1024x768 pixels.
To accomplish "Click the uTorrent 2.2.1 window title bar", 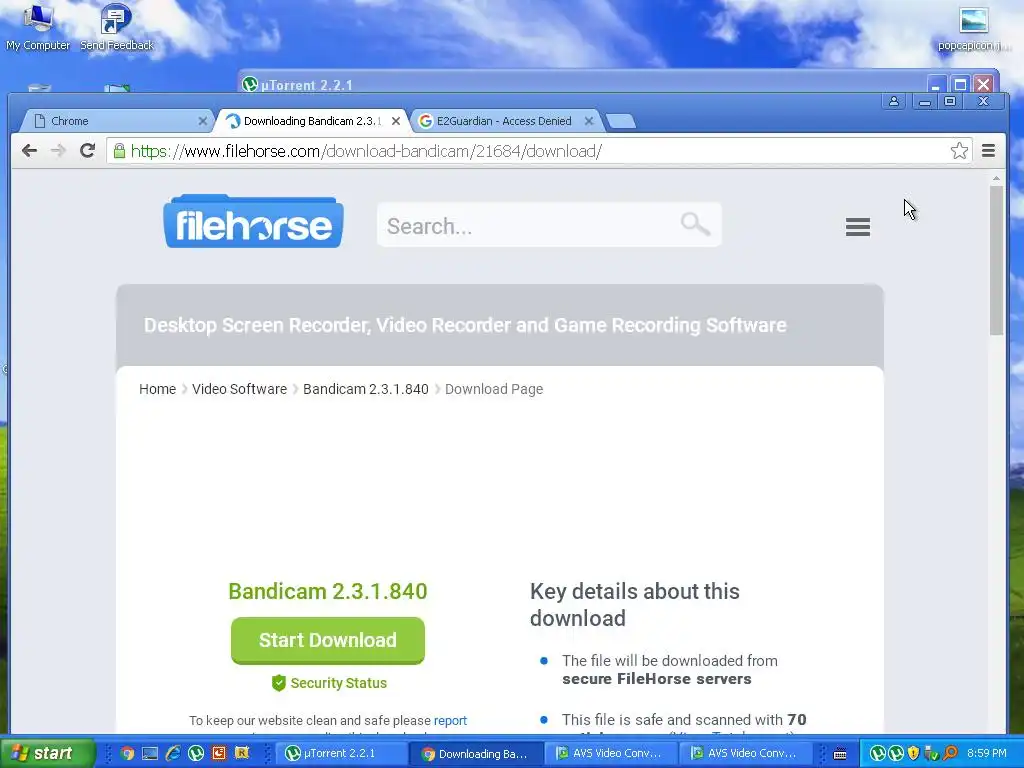I will (581, 84).
